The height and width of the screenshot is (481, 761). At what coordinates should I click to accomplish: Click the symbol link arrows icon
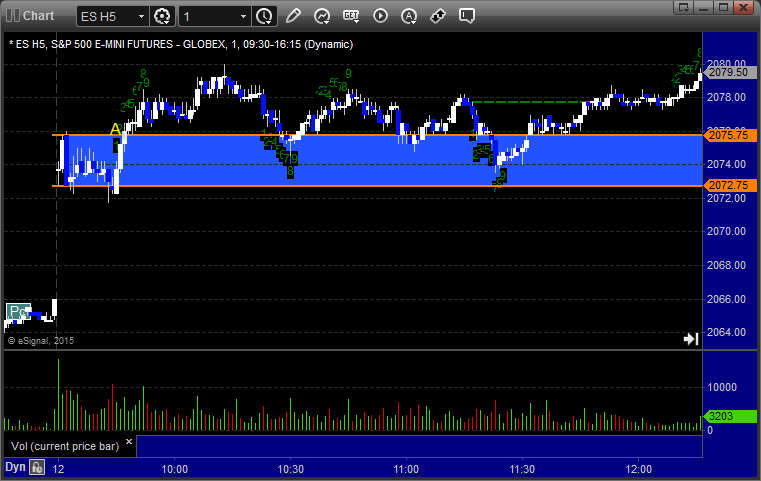tap(438, 16)
